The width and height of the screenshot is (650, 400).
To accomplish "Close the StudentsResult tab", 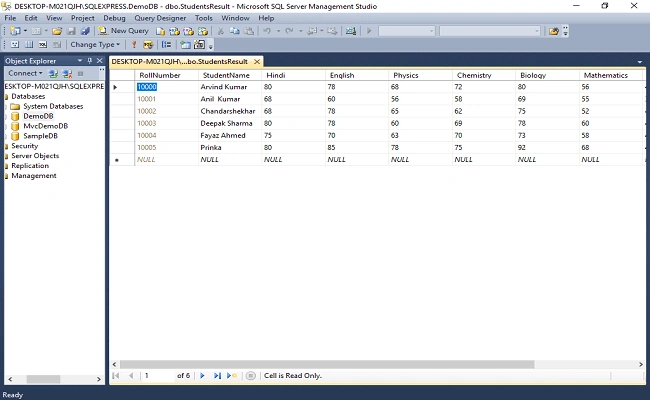I will pos(257,61).
